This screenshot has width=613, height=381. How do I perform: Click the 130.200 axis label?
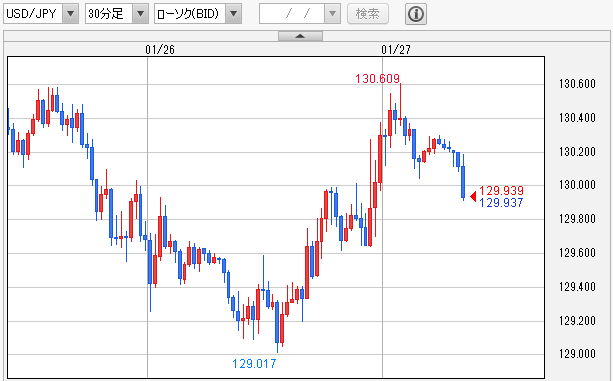click(x=577, y=152)
